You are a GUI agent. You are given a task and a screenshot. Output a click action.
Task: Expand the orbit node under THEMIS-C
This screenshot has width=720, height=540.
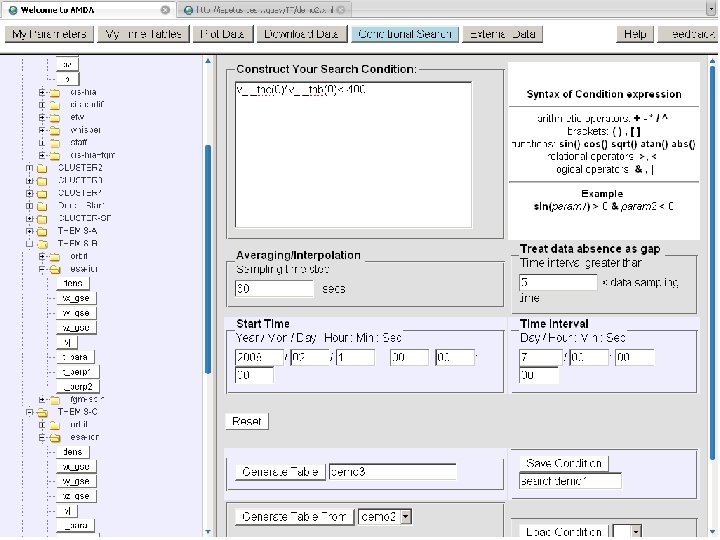42,425
